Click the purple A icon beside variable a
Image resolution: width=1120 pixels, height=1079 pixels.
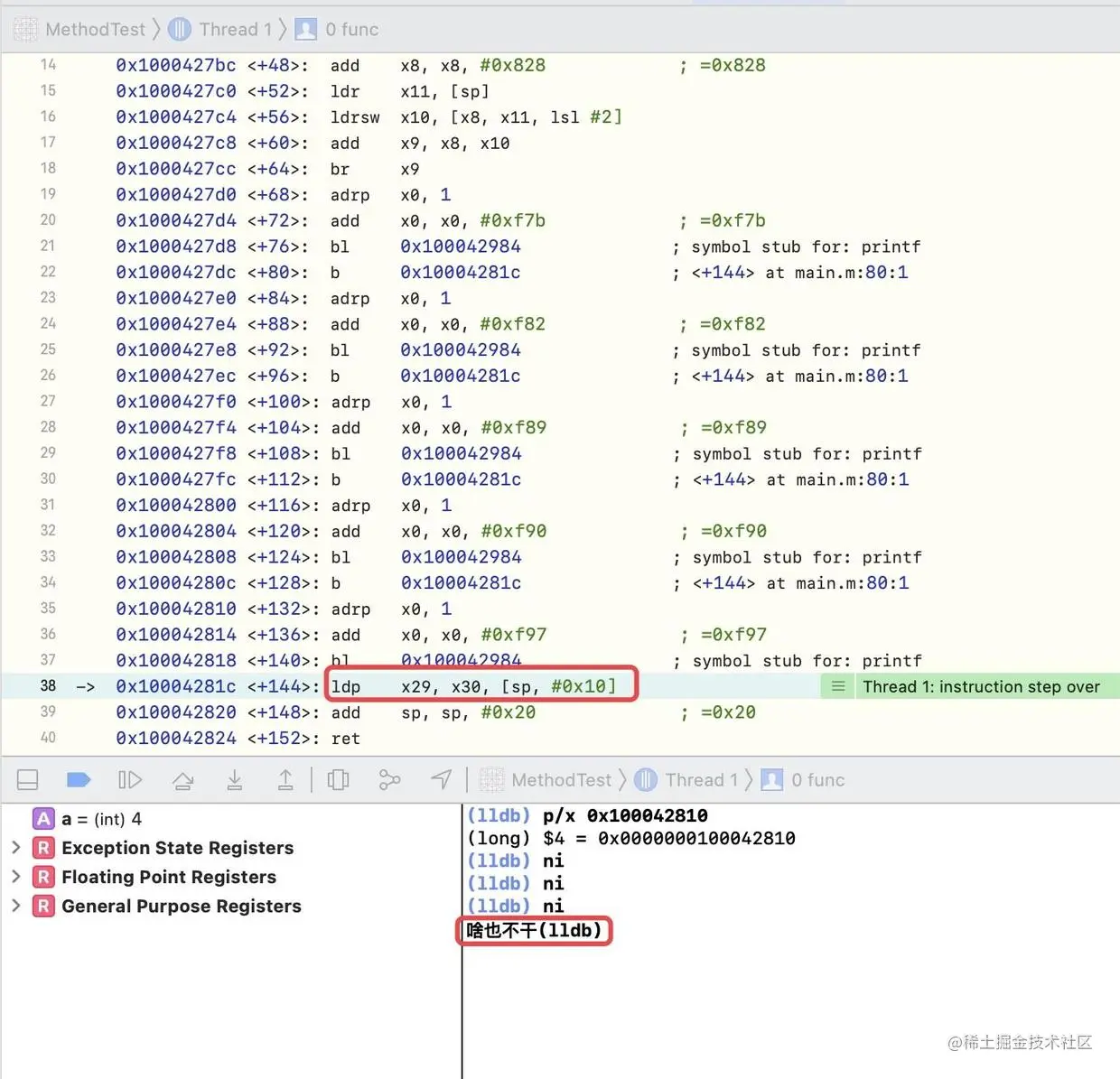pos(43,819)
